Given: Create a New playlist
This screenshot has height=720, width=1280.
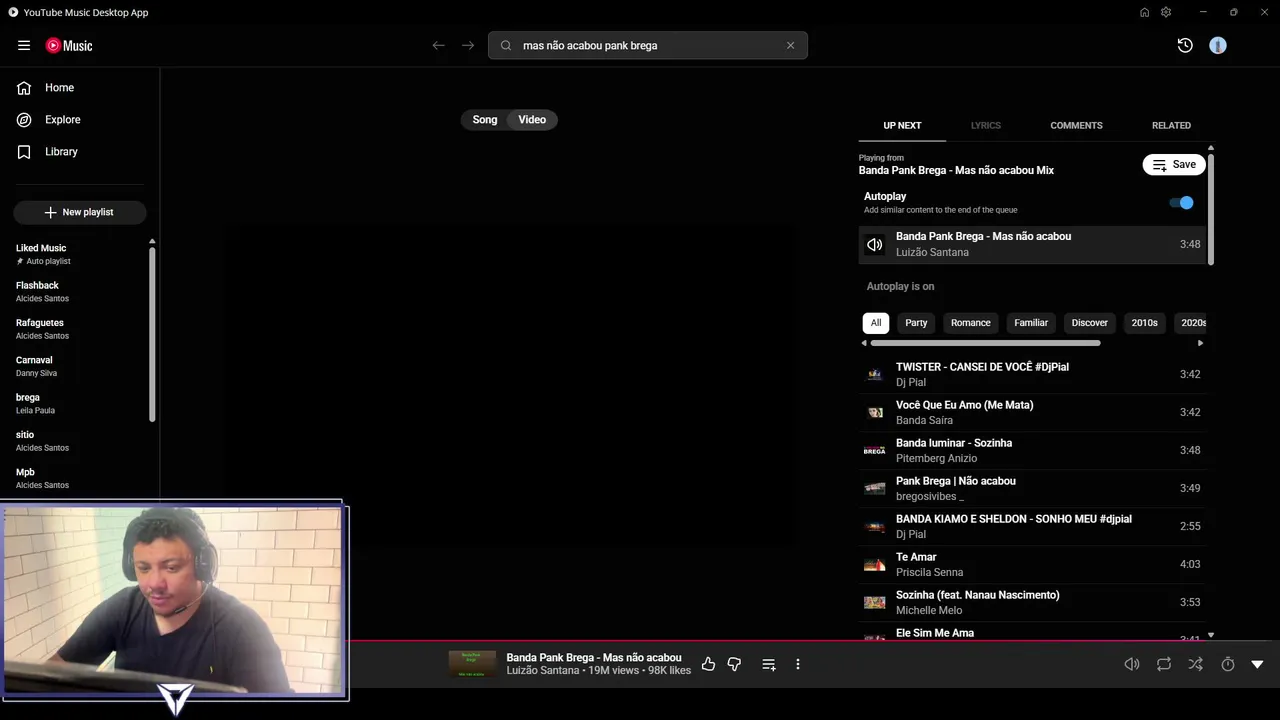Looking at the screenshot, I should 80,212.
